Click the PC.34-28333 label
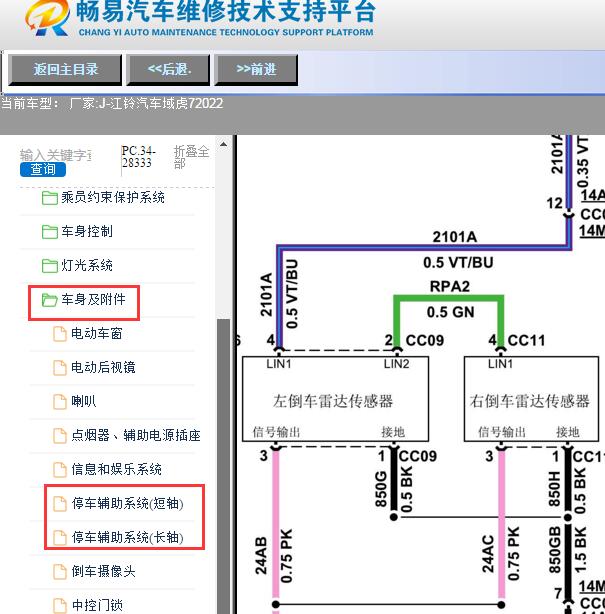 (x=139, y=157)
